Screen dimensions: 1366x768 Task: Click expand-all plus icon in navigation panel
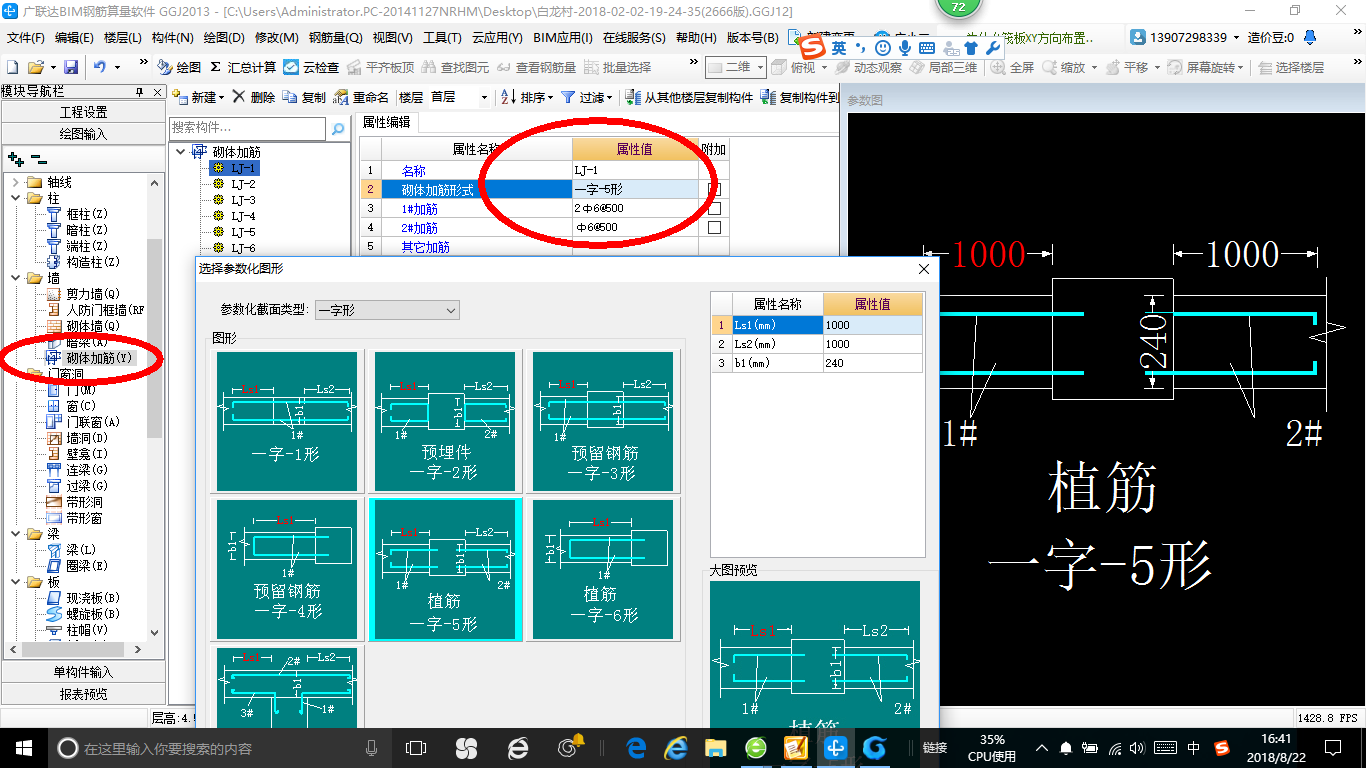point(15,158)
